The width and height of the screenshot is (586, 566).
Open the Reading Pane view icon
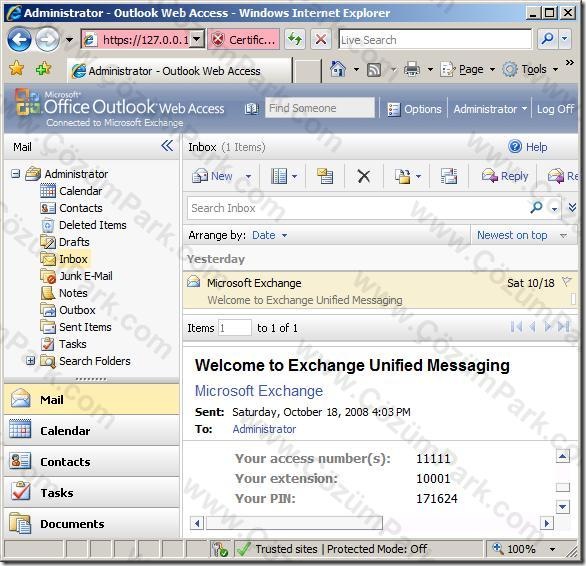coord(279,176)
